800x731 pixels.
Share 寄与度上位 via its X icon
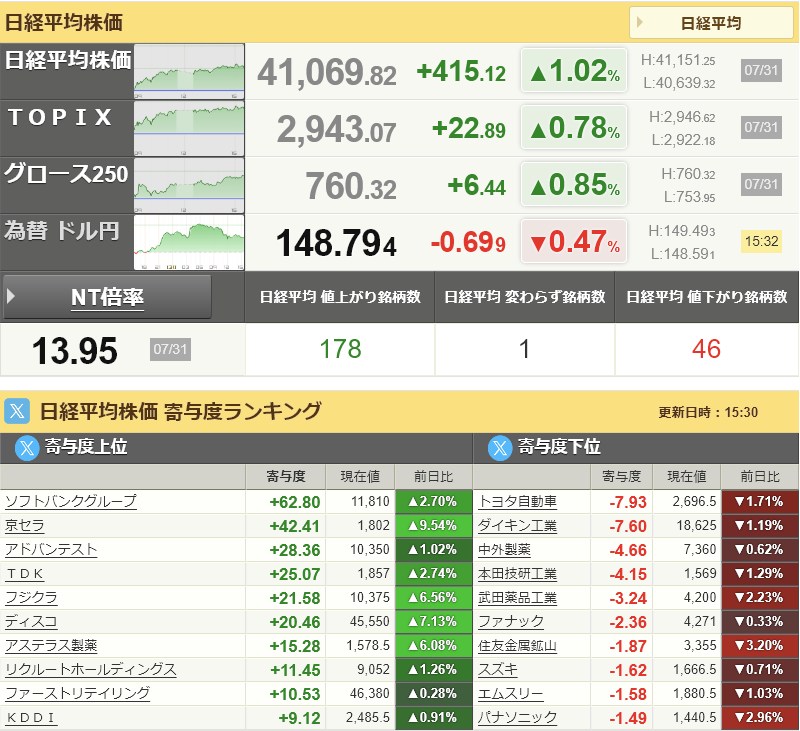pyautogui.click(x=27, y=448)
